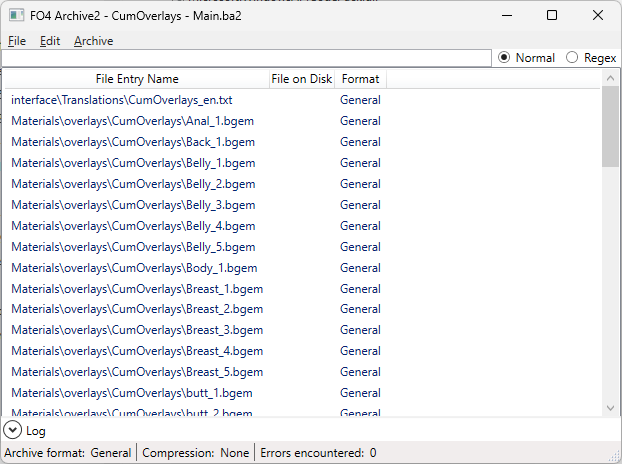Click the scroll down arrow of file list

tap(610, 407)
